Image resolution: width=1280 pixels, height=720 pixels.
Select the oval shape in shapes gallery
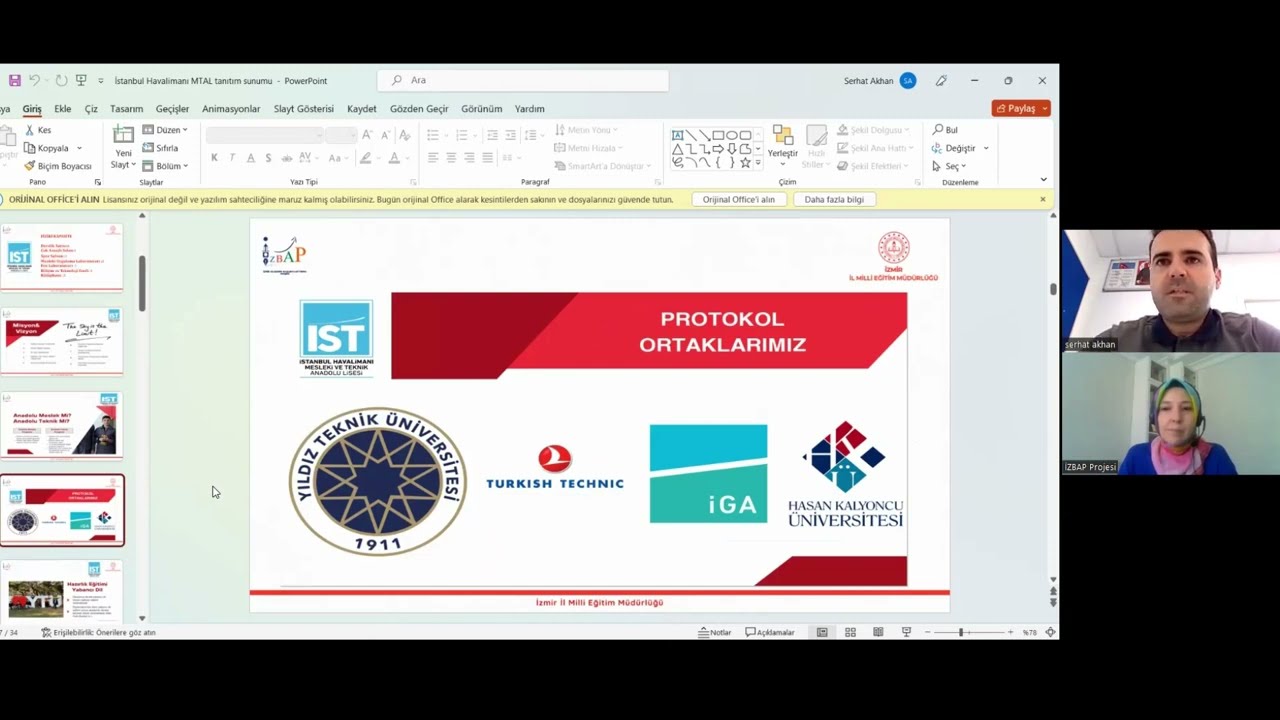click(x=732, y=135)
